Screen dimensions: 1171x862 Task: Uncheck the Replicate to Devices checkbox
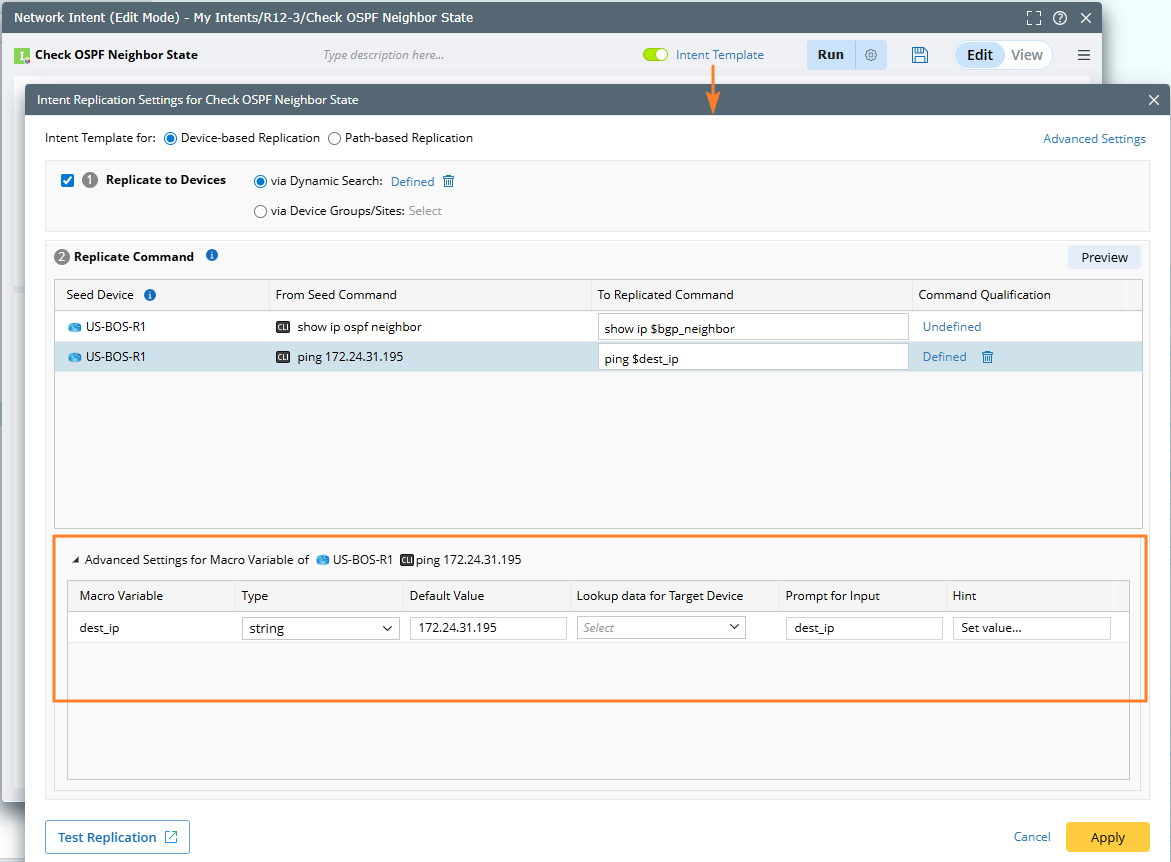click(x=68, y=181)
